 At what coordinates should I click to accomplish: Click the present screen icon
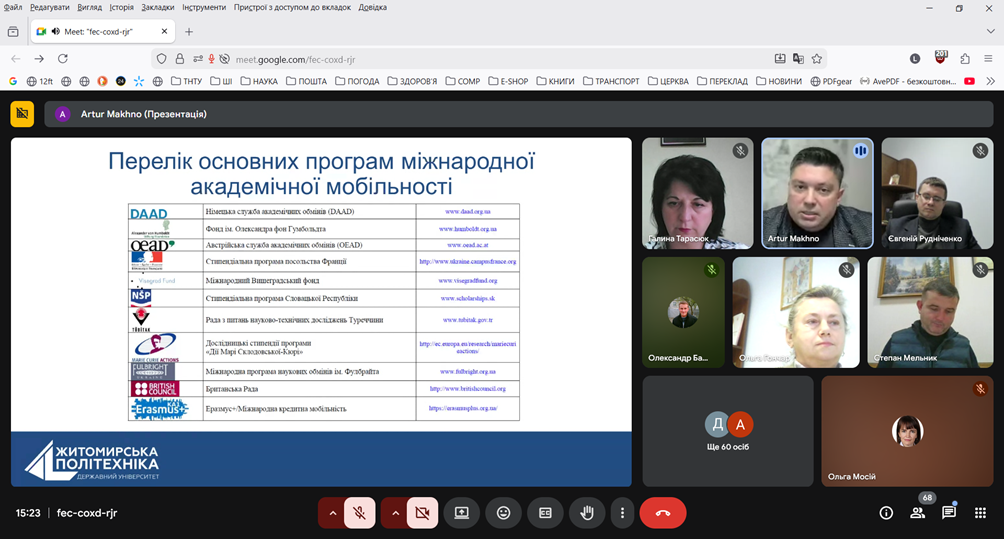click(x=462, y=513)
